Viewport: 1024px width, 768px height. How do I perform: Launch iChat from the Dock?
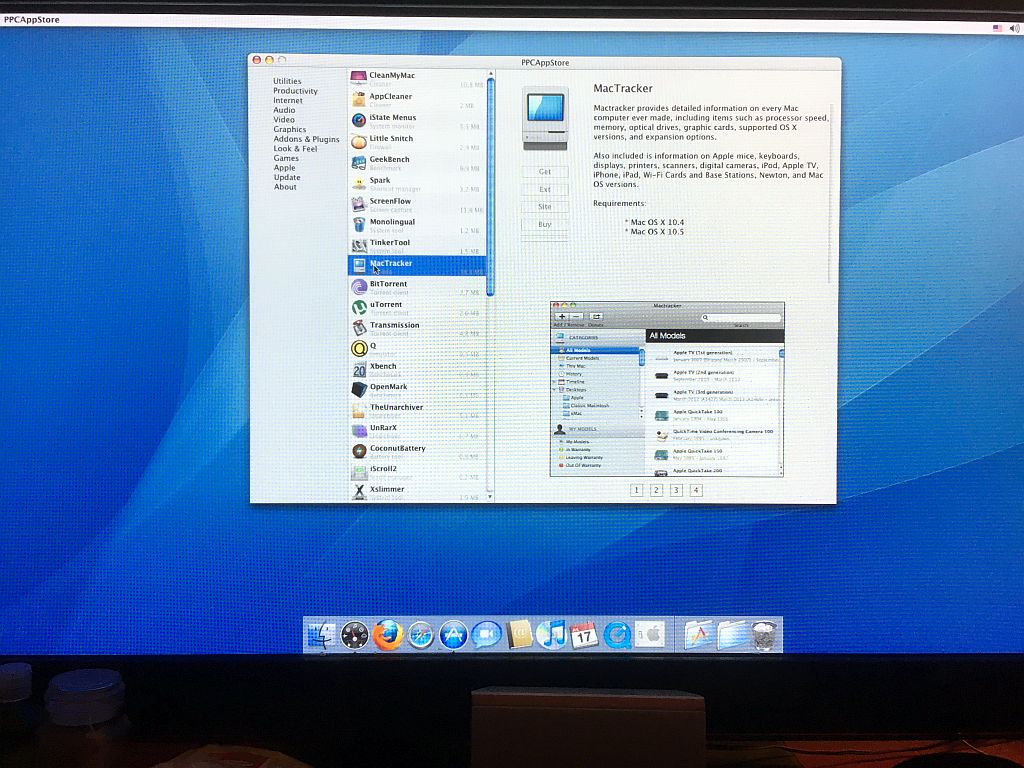[487, 635]
